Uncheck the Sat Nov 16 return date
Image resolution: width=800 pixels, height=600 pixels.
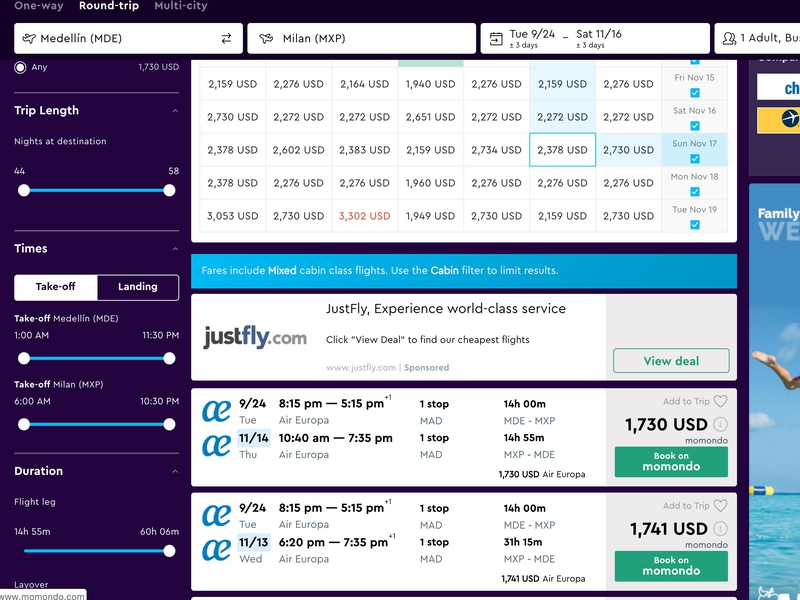[694, 126]
